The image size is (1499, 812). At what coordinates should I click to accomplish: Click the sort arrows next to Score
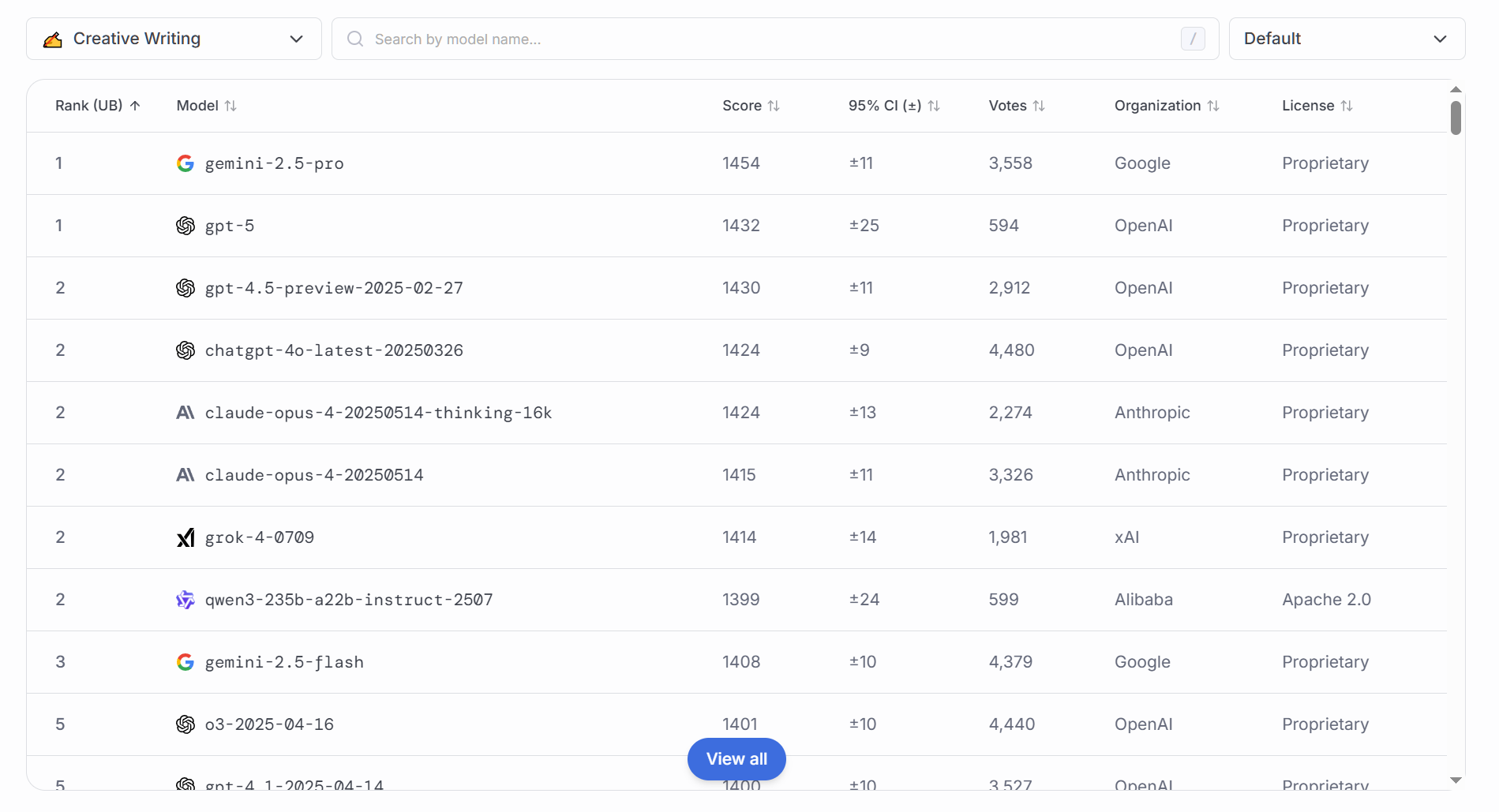(x=774, y=106)
